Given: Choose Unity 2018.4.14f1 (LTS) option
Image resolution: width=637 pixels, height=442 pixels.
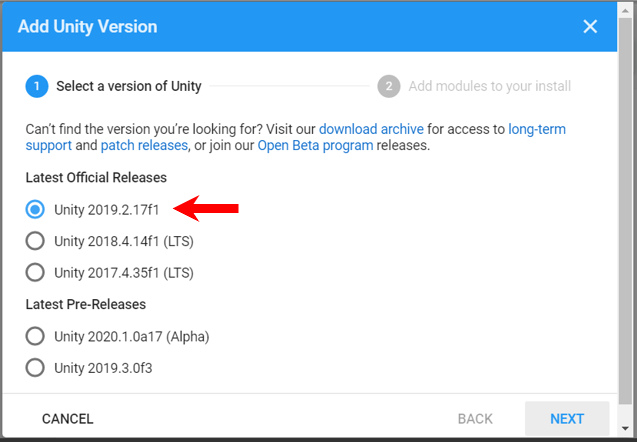Looking at the screenshot, I should tap(36, 240).
